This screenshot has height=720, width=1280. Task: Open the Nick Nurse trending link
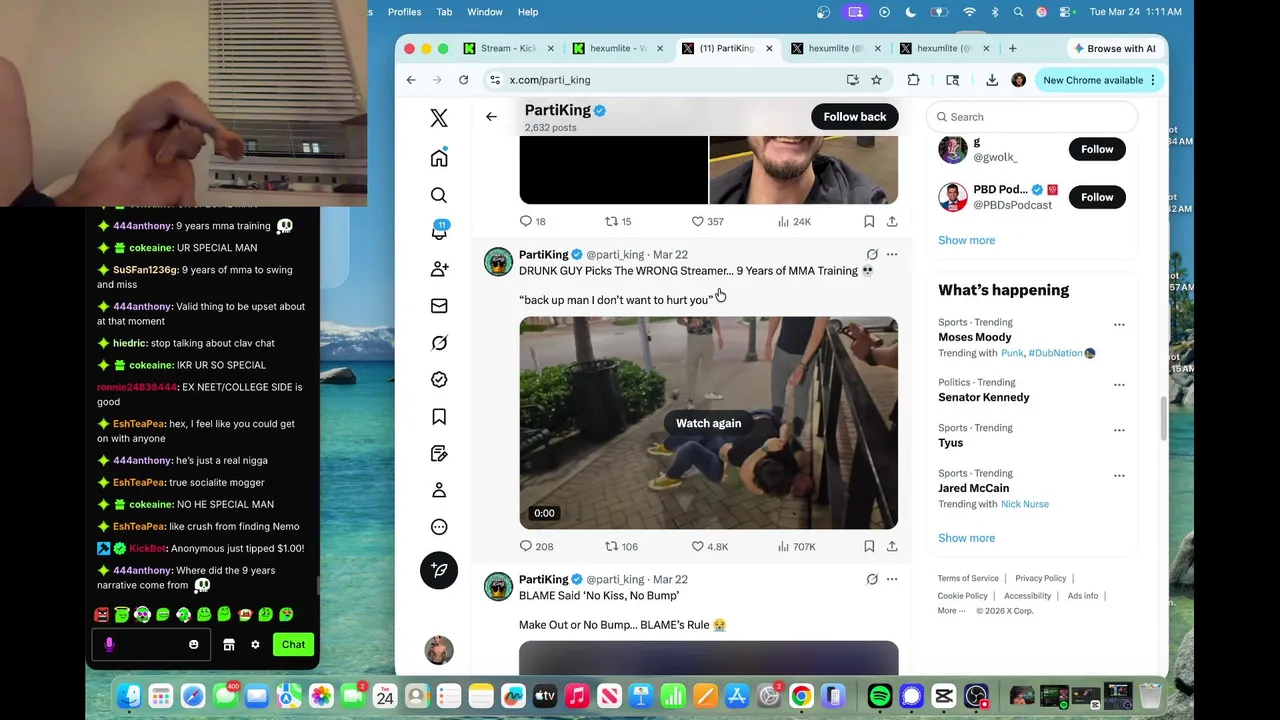(x=1025, y=504)
